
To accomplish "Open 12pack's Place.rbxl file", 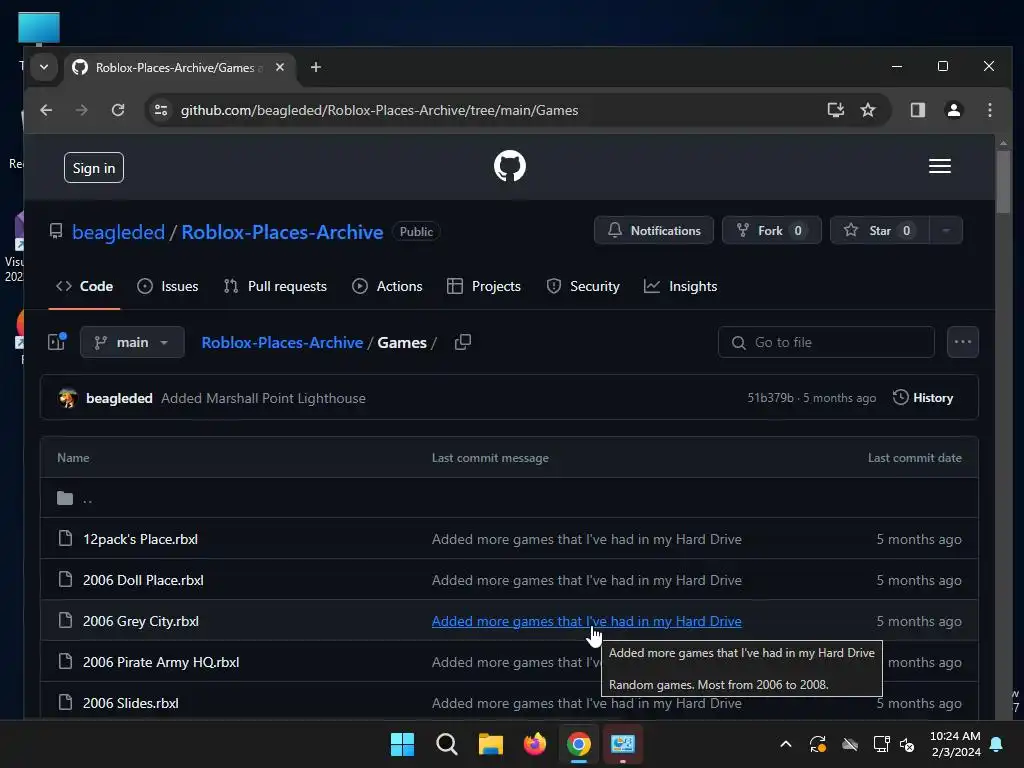I will coord(140,539).
